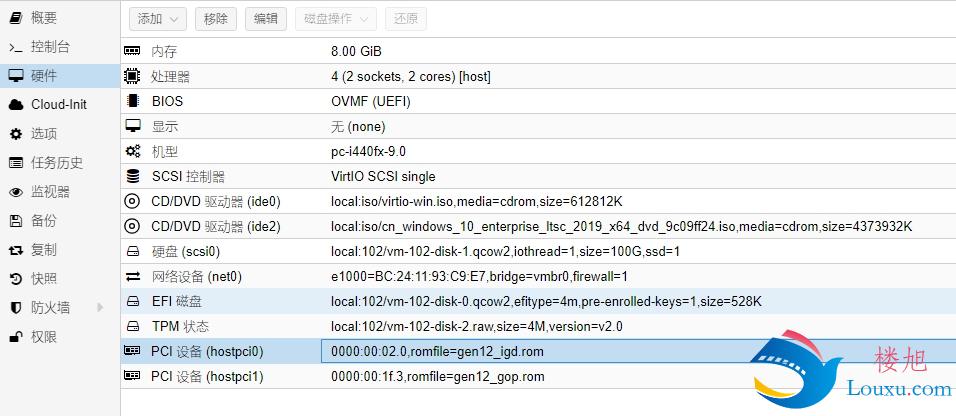Select the EFI 磁盘 row
956x416 pixels.
538,301
